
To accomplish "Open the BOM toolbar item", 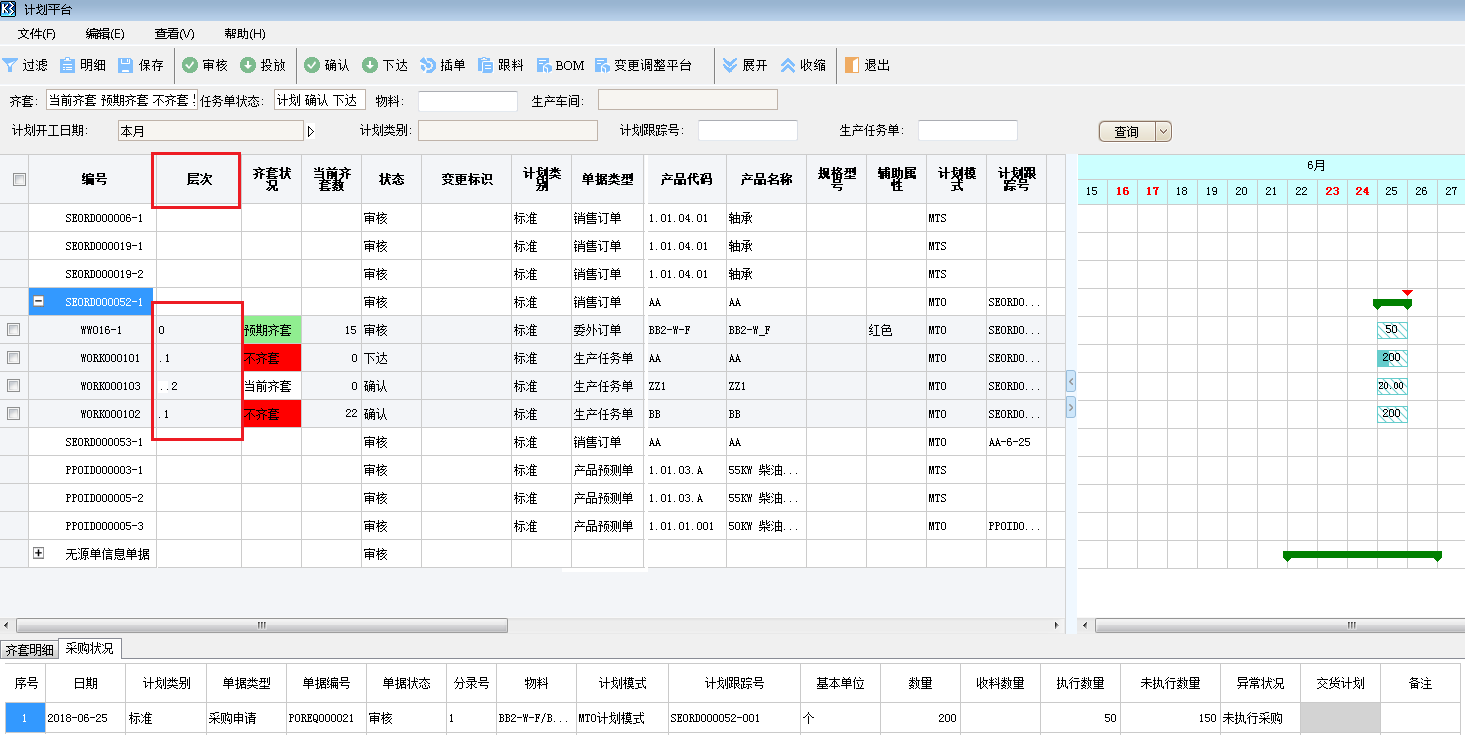I will [560, 65].
